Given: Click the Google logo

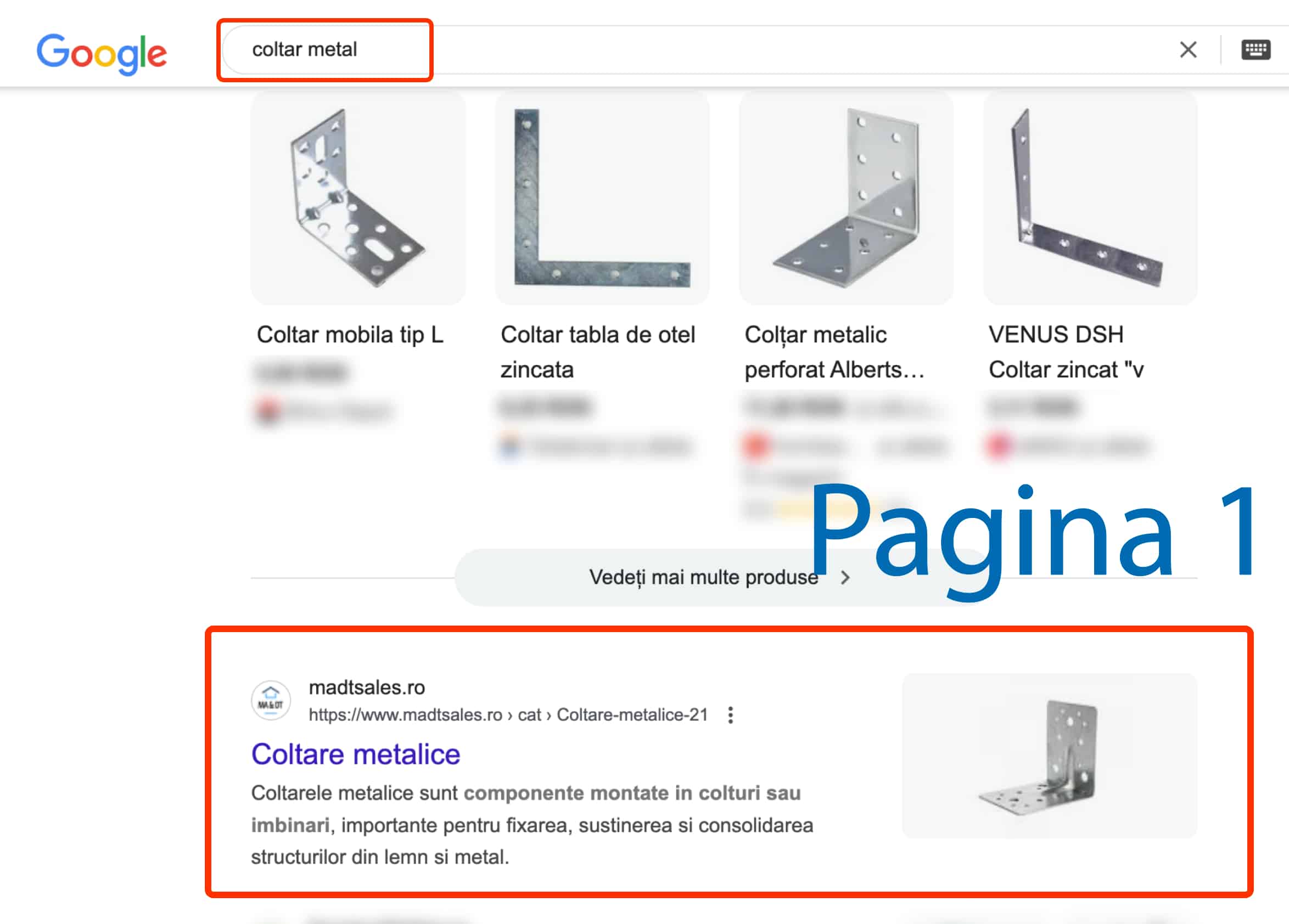Looking at the screenshot, I should coord(102,53).
